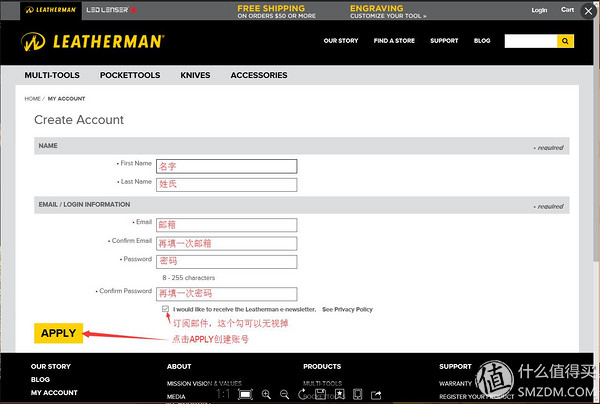
Task: Close the image viewer with the X button
Action: click(x=589, y=11)
